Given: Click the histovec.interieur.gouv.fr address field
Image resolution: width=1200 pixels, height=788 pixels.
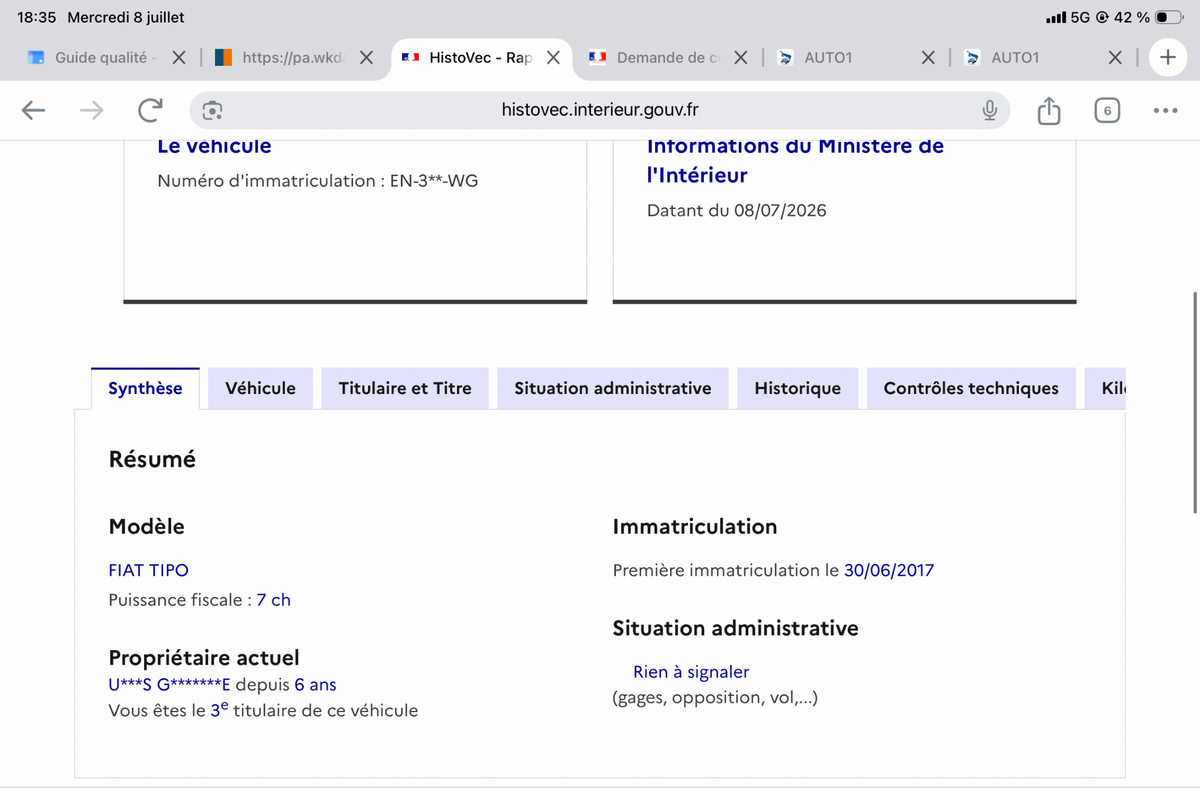Looking at the screenshot, I should (x=600, y=110).
